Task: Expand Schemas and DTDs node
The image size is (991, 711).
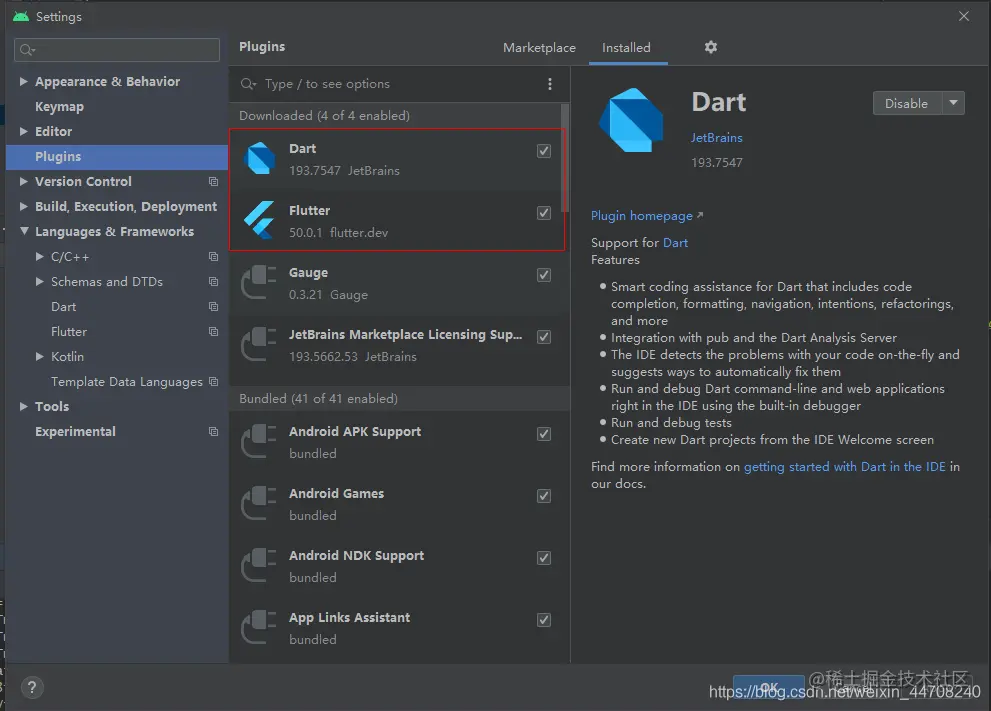Action: (39, 281)
